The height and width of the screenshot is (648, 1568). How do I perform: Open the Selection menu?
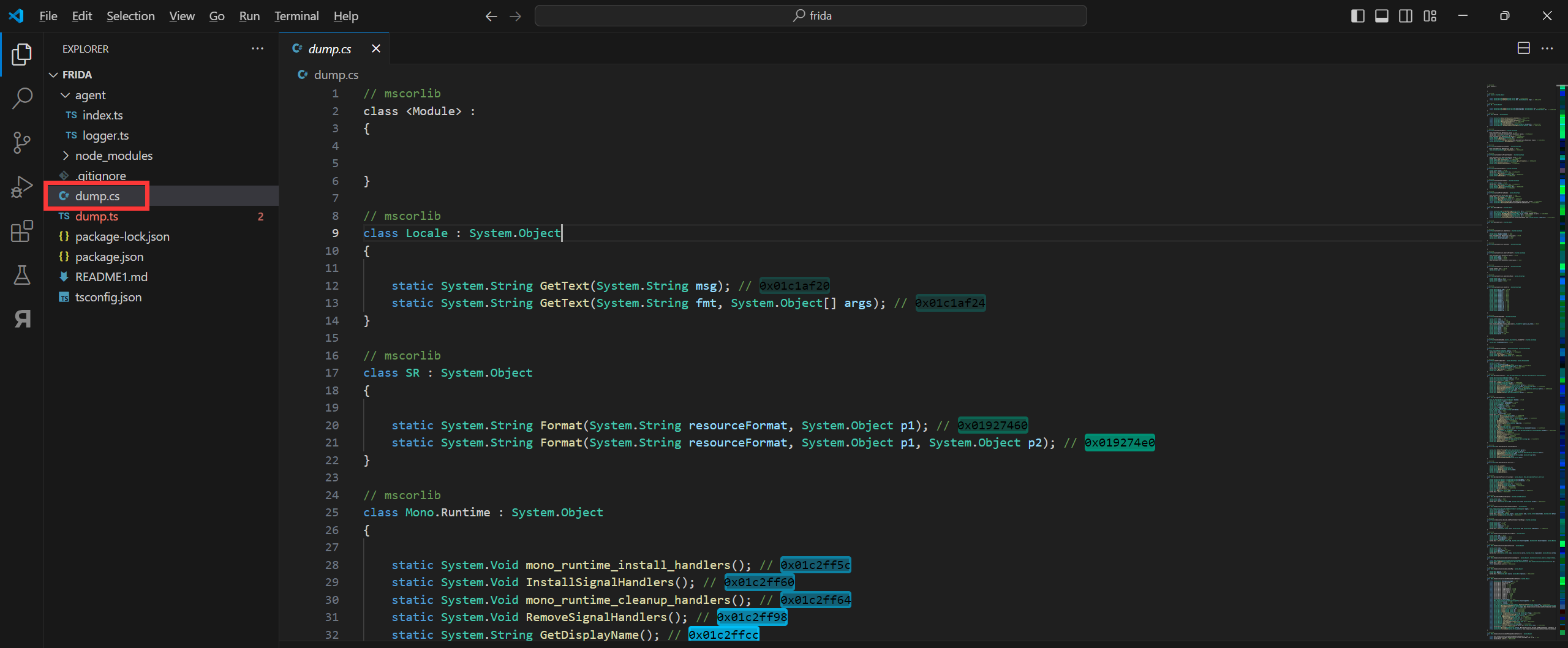tap(130, 16)
